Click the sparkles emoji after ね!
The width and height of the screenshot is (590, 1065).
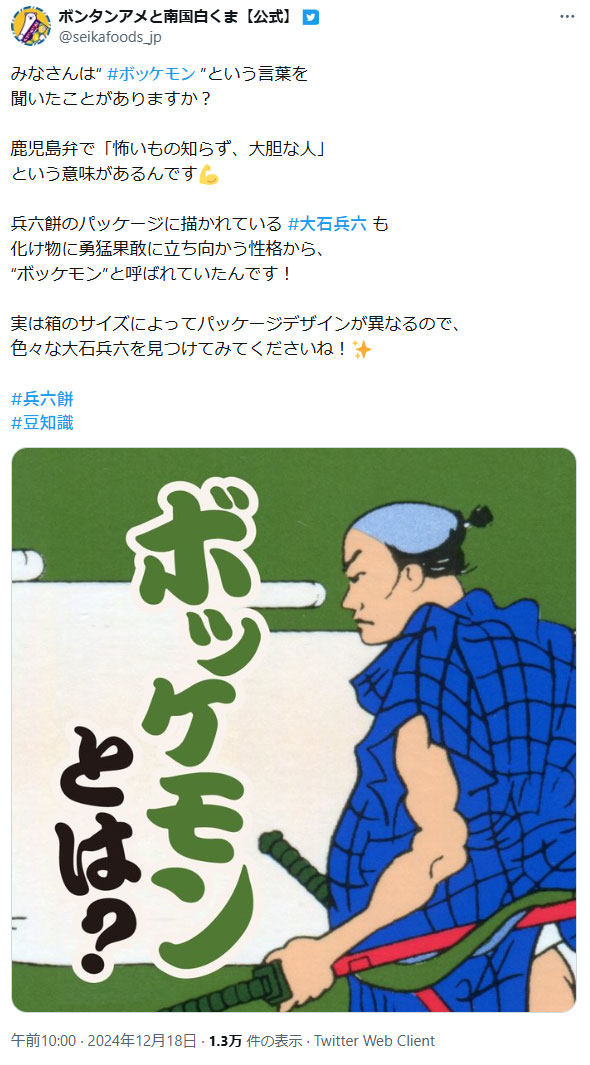362,350
